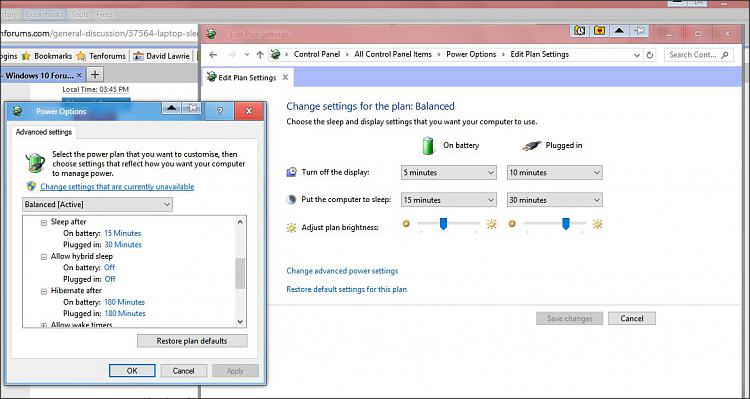The height and width of the screenshot is (399, 750).
Task: Open the Tools menu in browser
Action: pos(79,14)
